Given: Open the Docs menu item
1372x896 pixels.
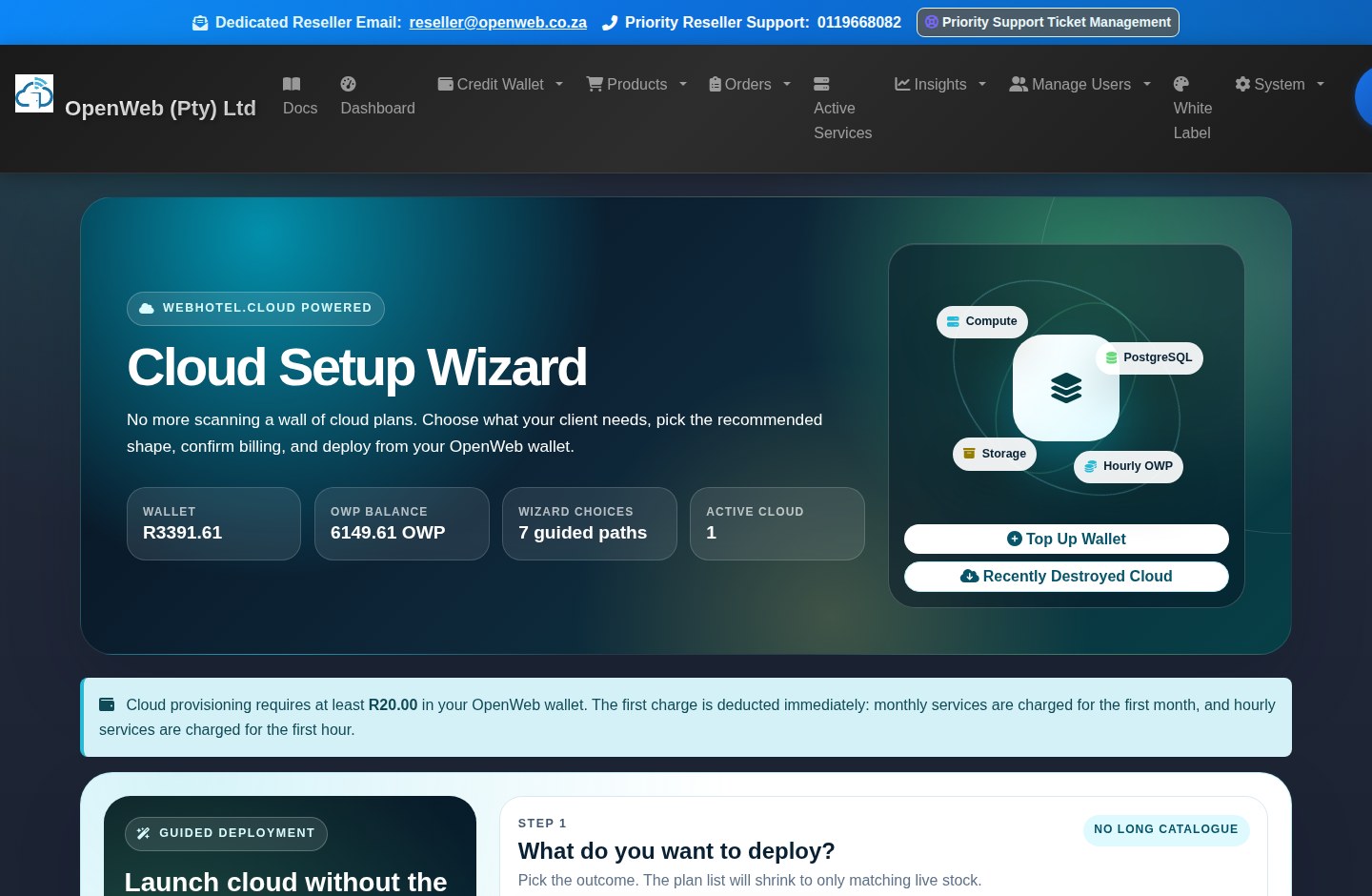Looking at the screenshot, I should (x=300, y=96).
